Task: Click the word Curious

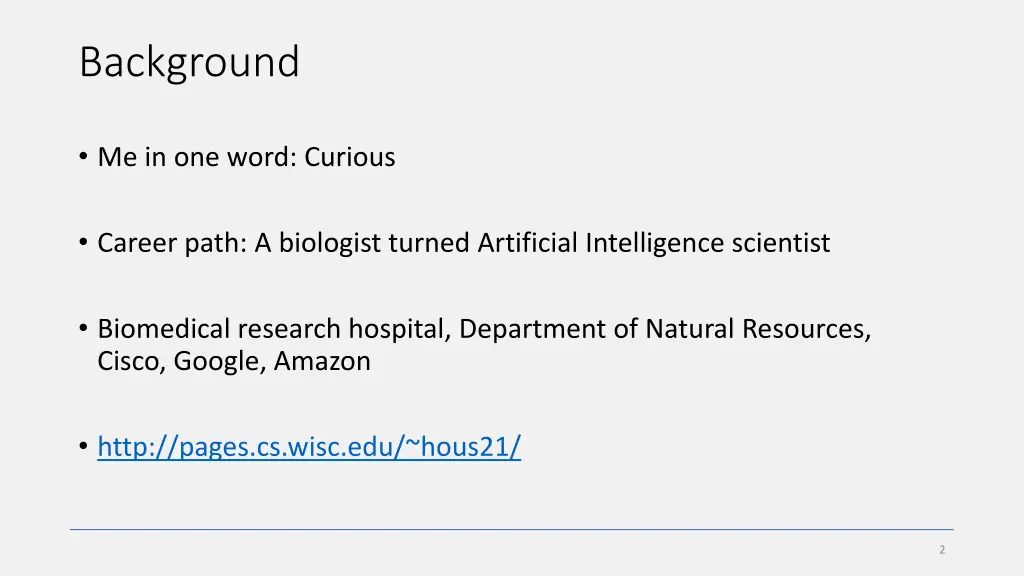Action: tap(349, 157)
